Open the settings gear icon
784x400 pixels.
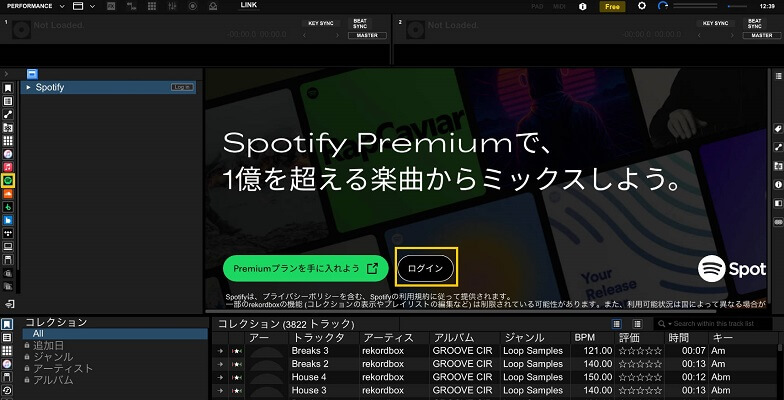pyautogui.click(x=642, y=6)
